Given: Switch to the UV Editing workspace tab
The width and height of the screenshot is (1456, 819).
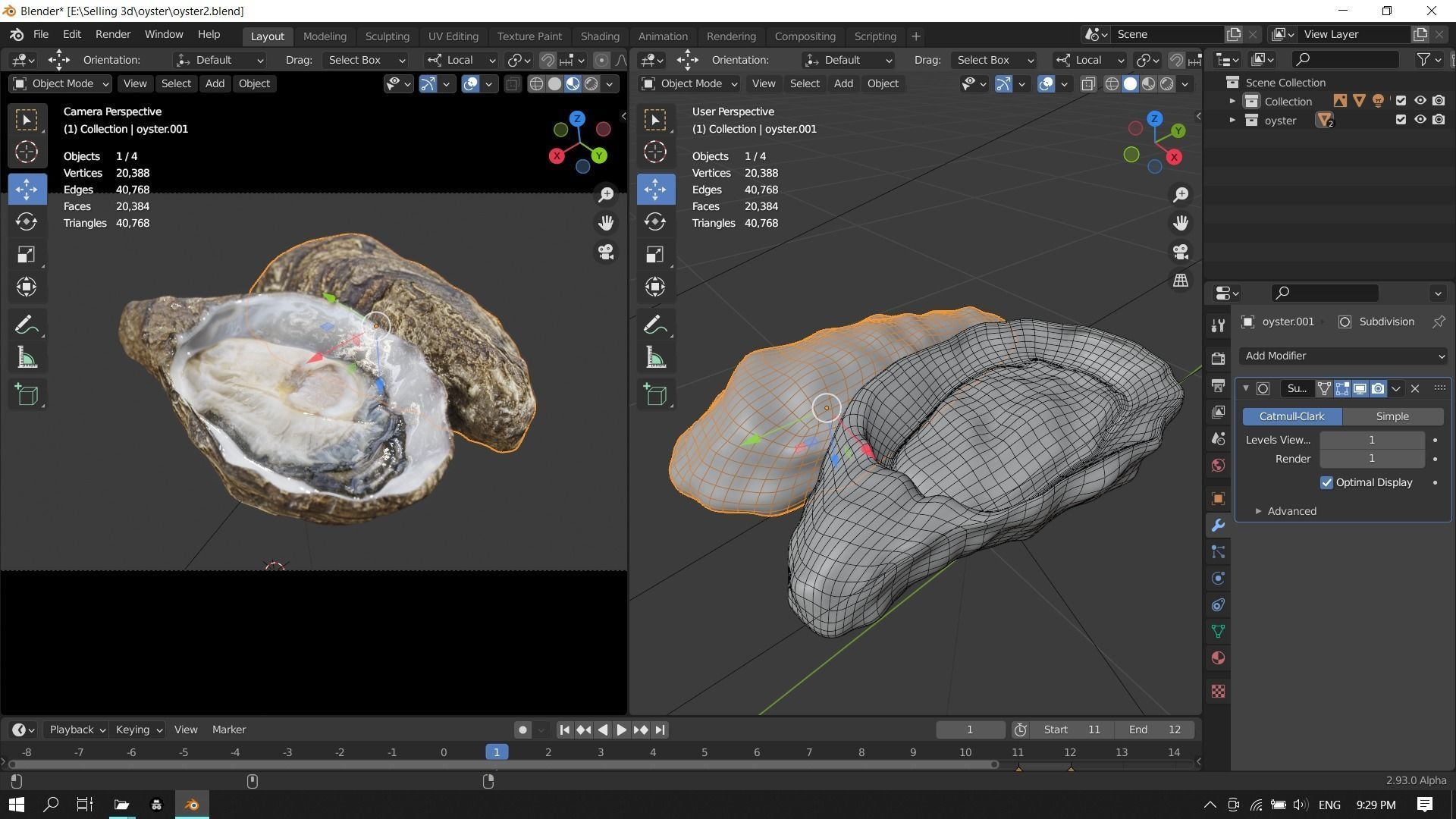Looking at the screenshot, I should 453,36.
